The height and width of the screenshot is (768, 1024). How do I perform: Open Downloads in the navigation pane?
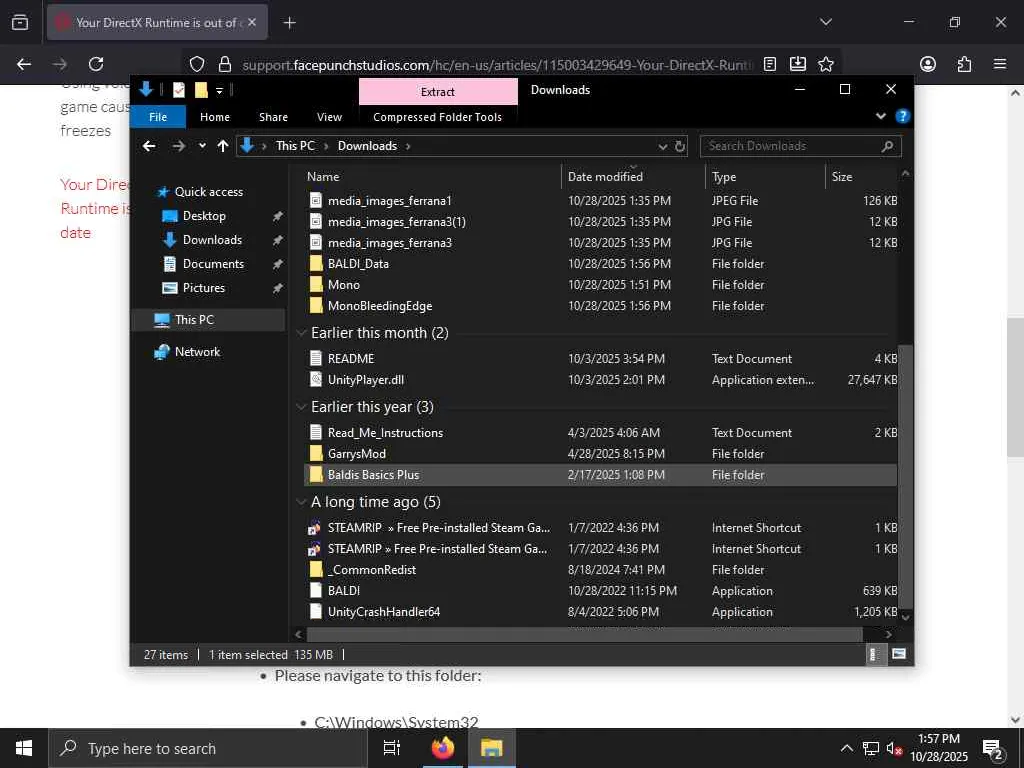tap(212, 240)
